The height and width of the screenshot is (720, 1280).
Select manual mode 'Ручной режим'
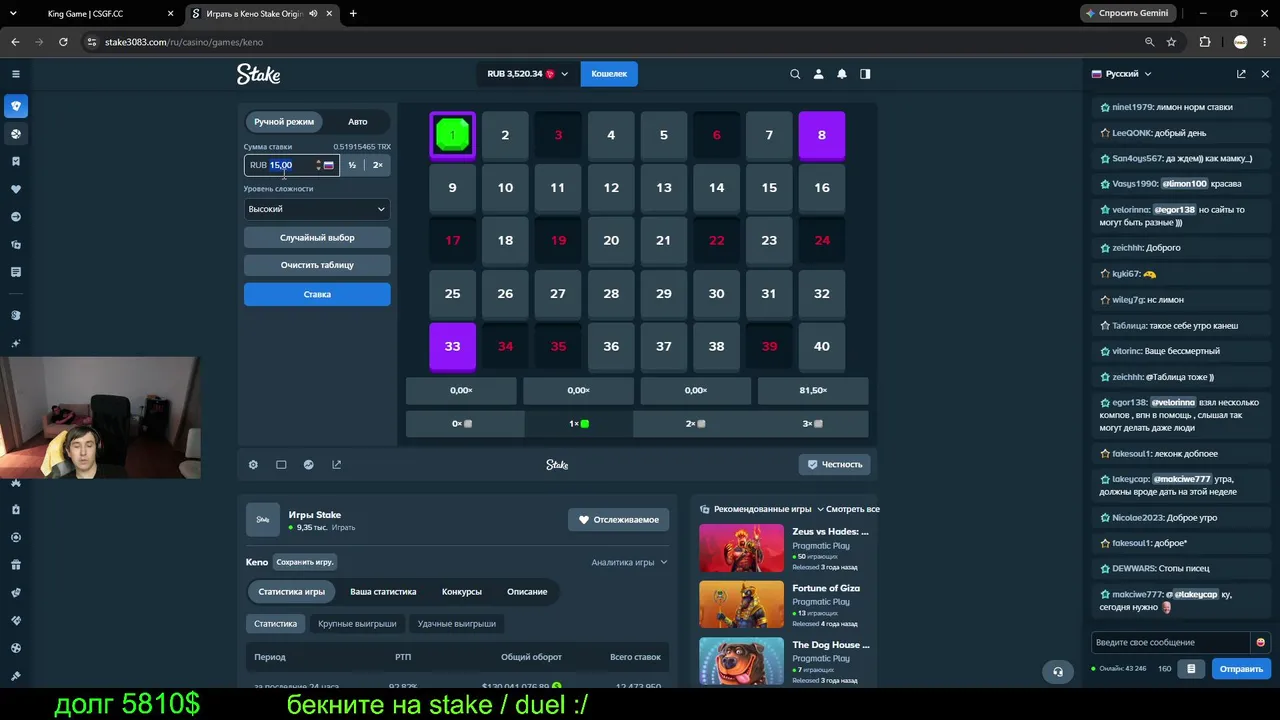(284, 122)
